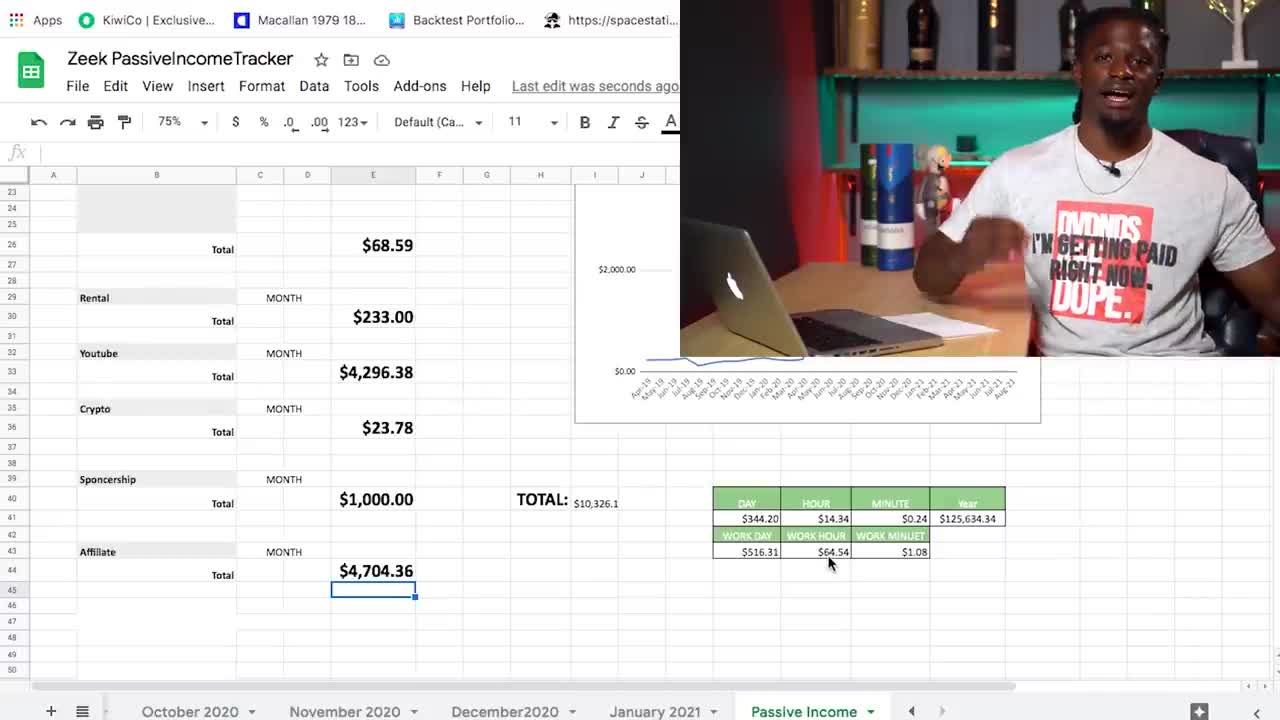Star the Zeek PassiveIncomeTracker document
The width and height of the screenshot is (1280, 720).
click(x=321, y=60)
